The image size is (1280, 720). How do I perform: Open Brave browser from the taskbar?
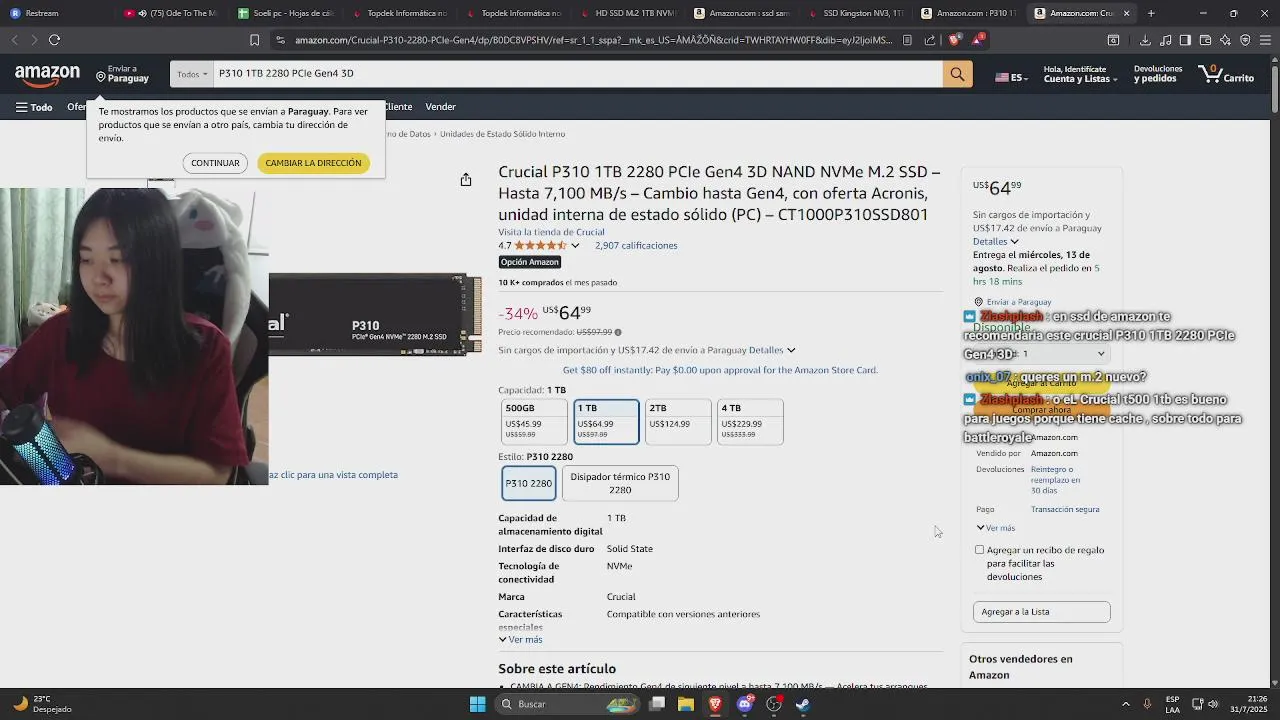point(715,704)
